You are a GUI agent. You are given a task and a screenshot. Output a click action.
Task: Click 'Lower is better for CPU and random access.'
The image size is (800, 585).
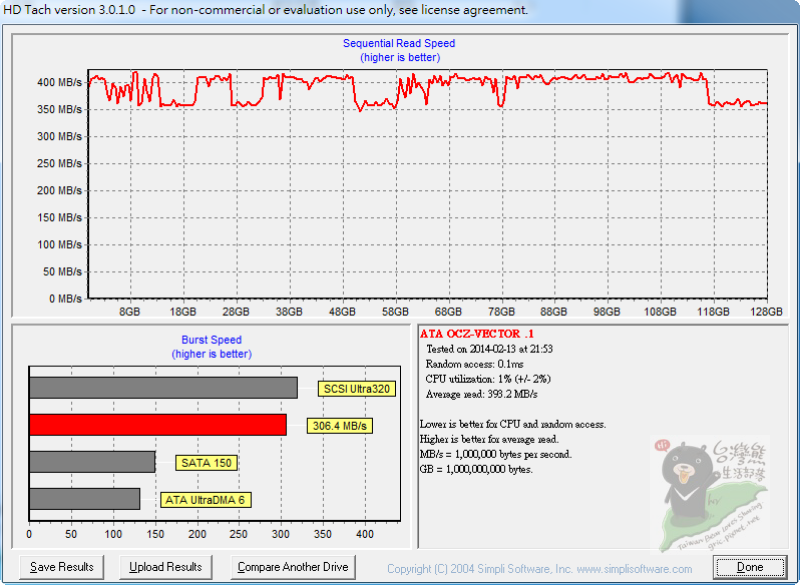pos(513,424)
